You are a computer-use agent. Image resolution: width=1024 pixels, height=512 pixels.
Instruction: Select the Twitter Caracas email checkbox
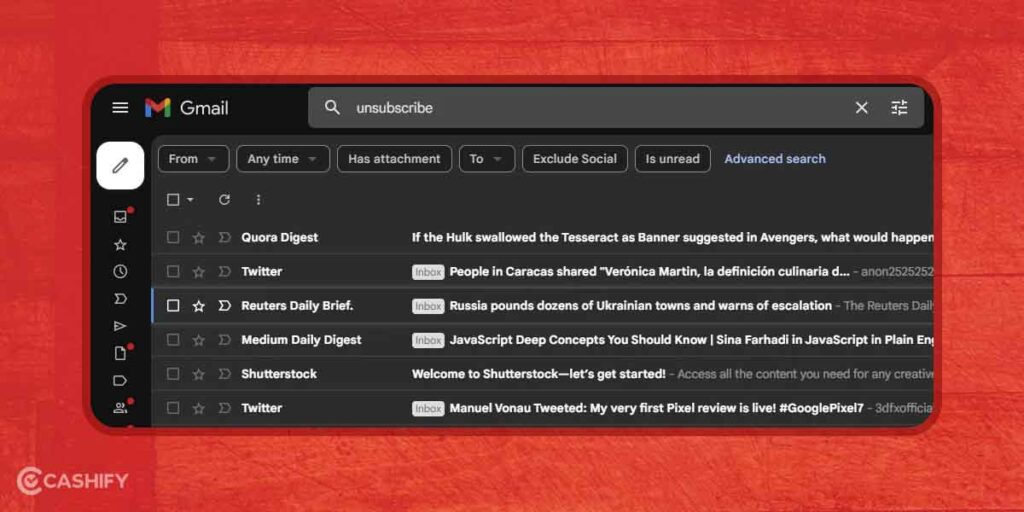click(x=173, y=271)
